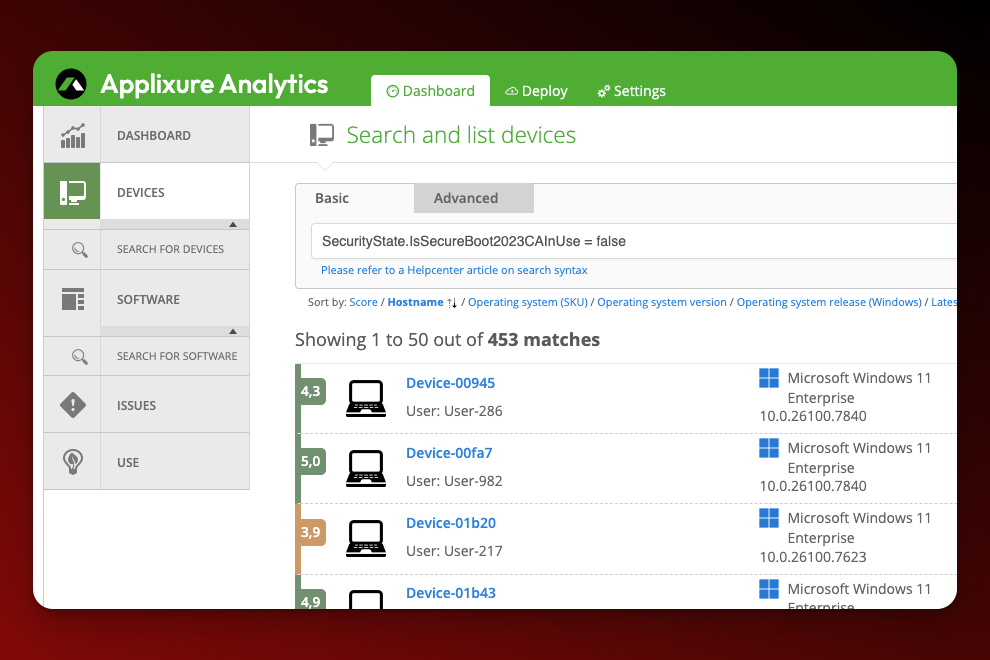Click the laptop icon for Device-00fa7
Screen dimensions: 990x660
[365, 468]
